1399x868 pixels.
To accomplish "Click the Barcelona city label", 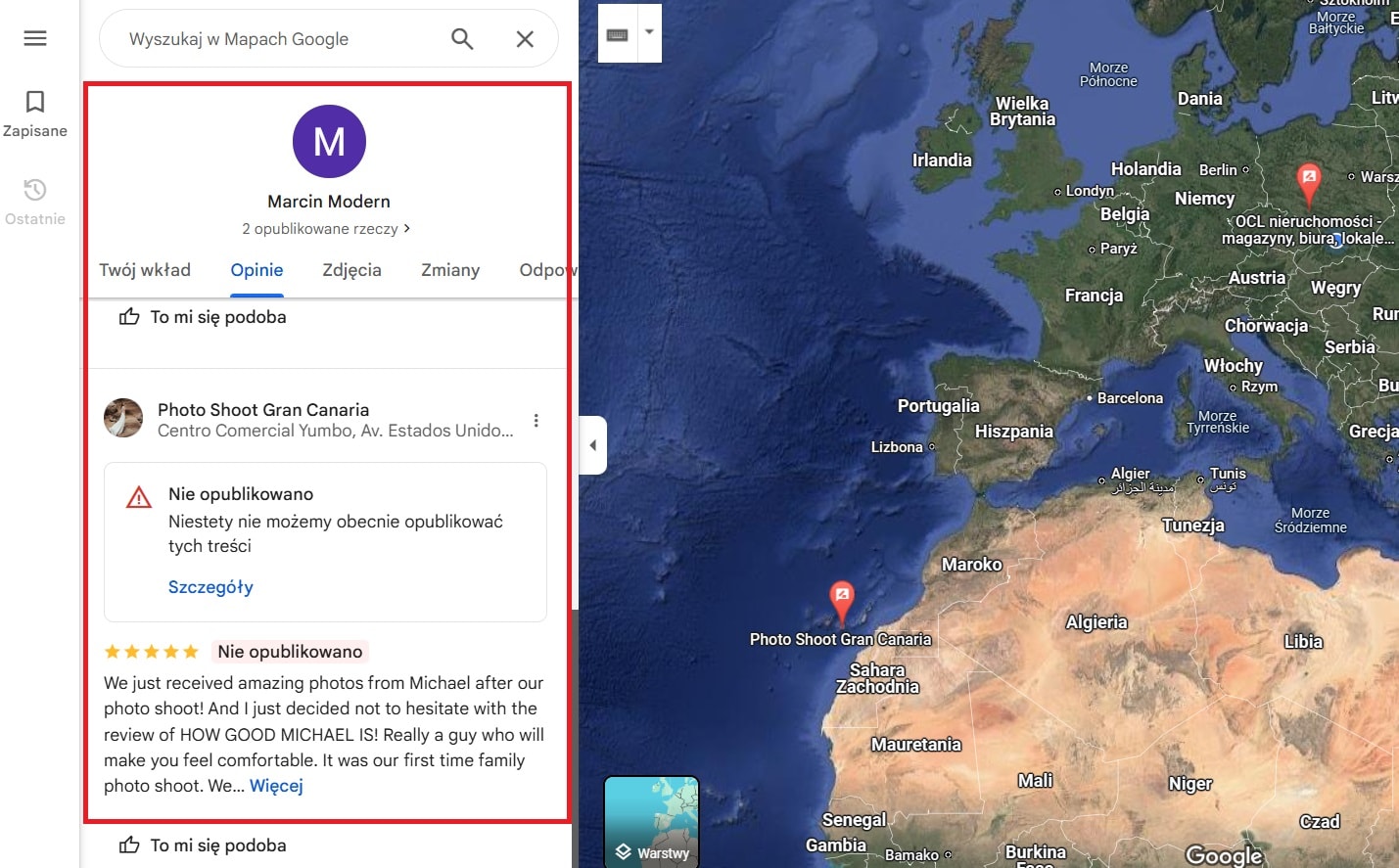I will [x=1130, y=398].
